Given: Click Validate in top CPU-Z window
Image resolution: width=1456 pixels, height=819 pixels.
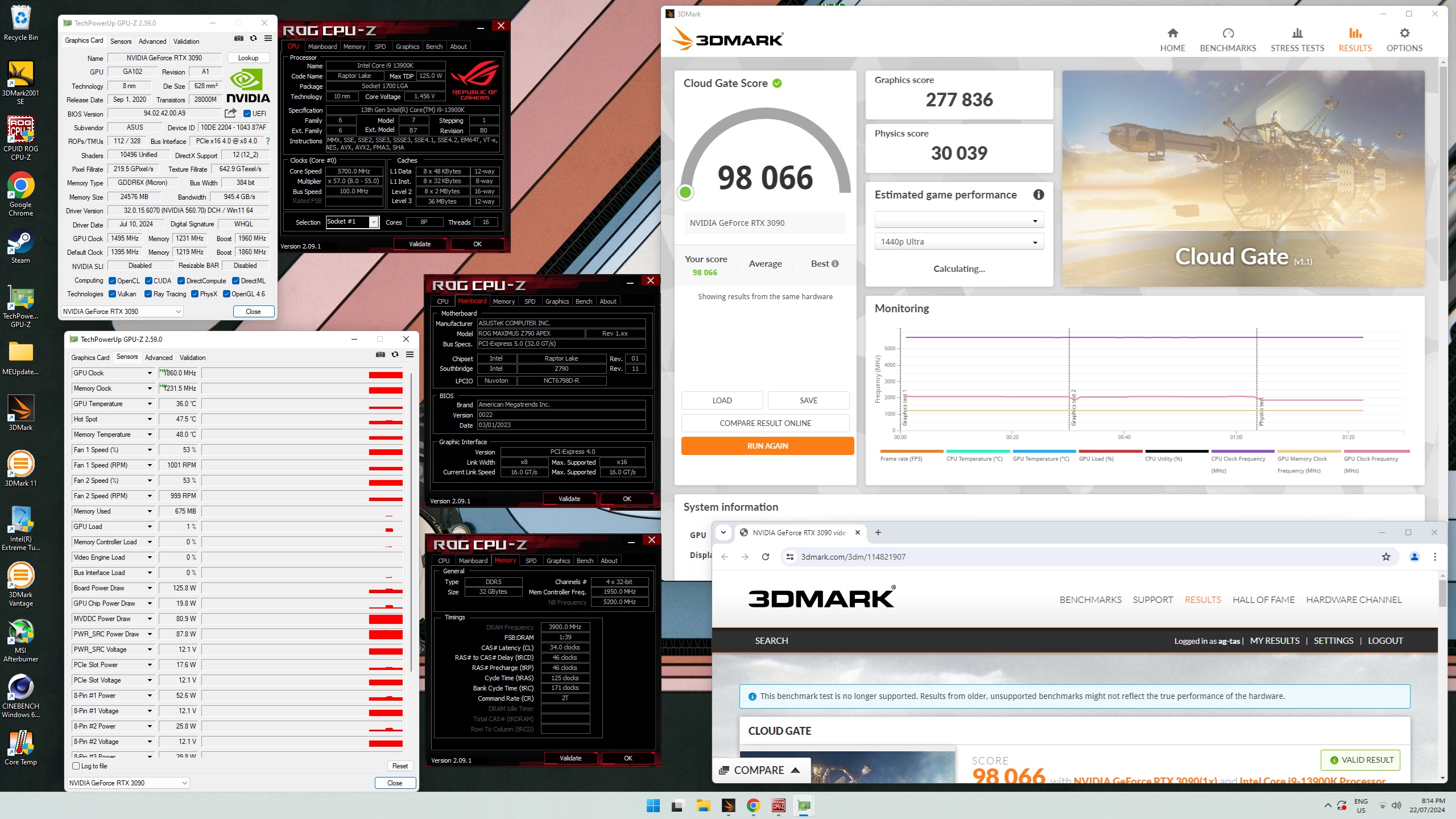Looking at the screenshot, I should point(420,244).
